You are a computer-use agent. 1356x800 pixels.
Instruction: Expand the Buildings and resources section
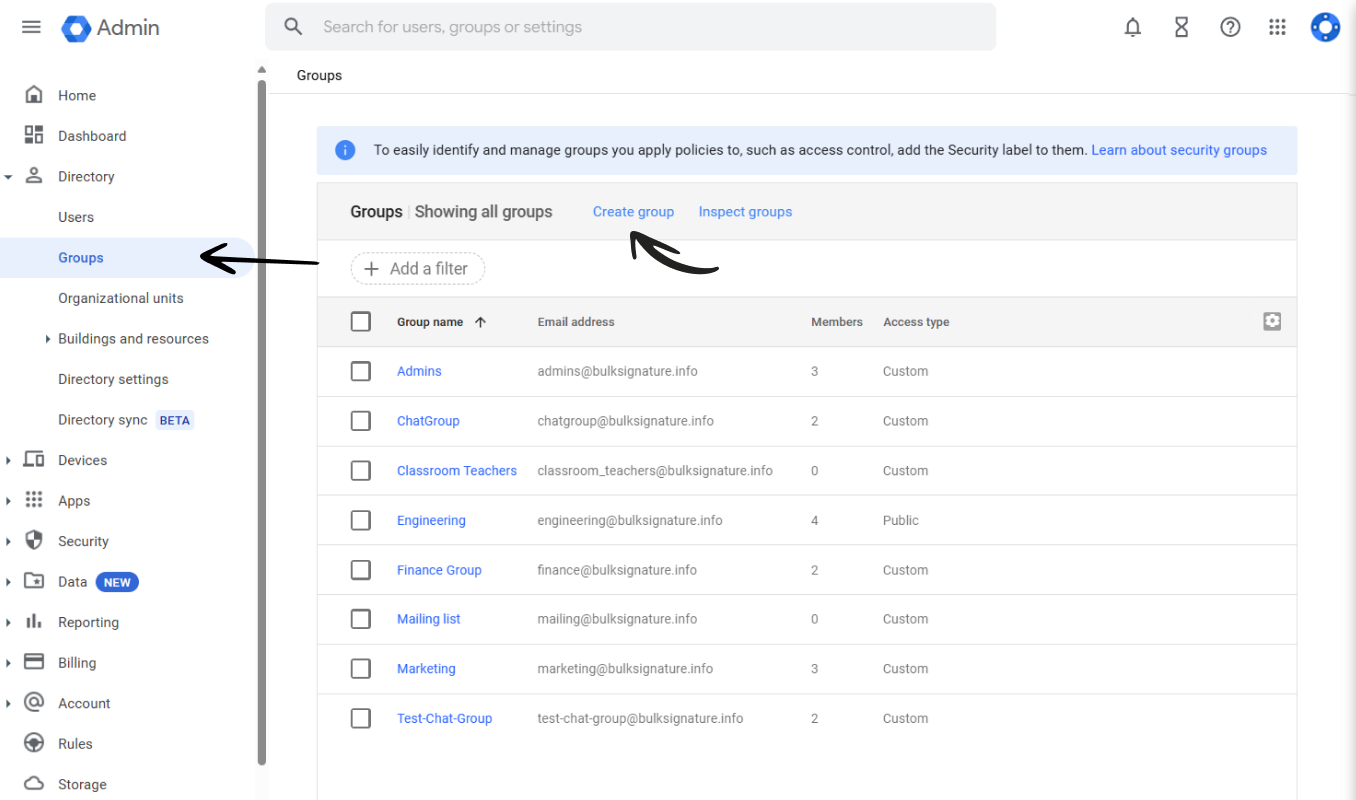(x=47, y=338)
